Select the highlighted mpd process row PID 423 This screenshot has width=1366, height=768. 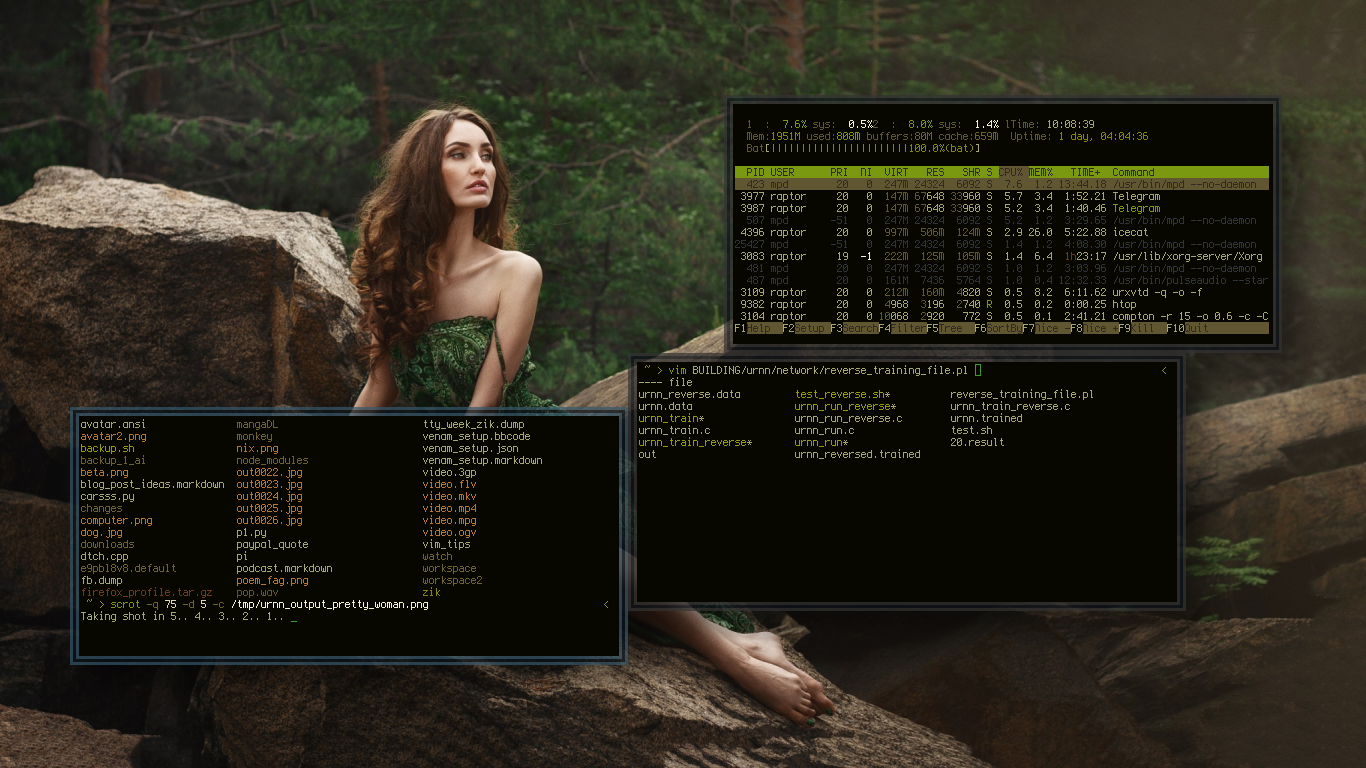point(1001,184)
